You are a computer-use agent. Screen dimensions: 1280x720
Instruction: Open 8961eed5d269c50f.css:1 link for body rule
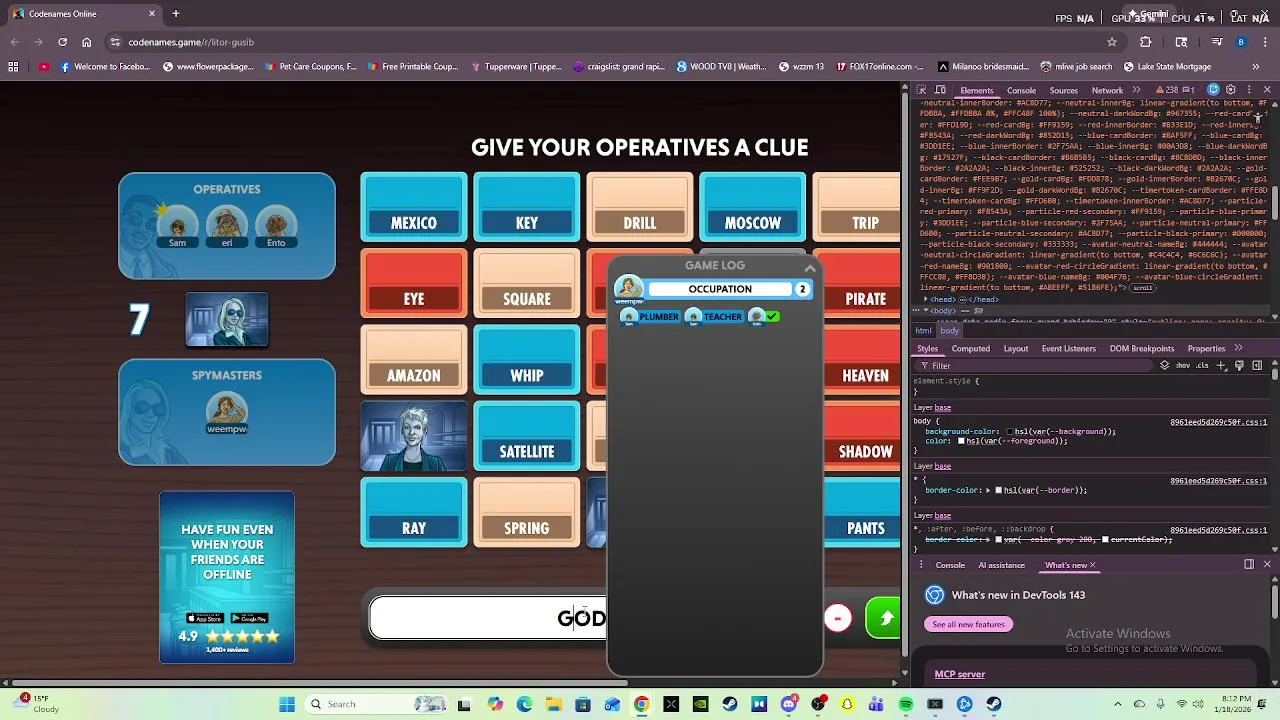pyautogui.click(x=1218, y=422)
